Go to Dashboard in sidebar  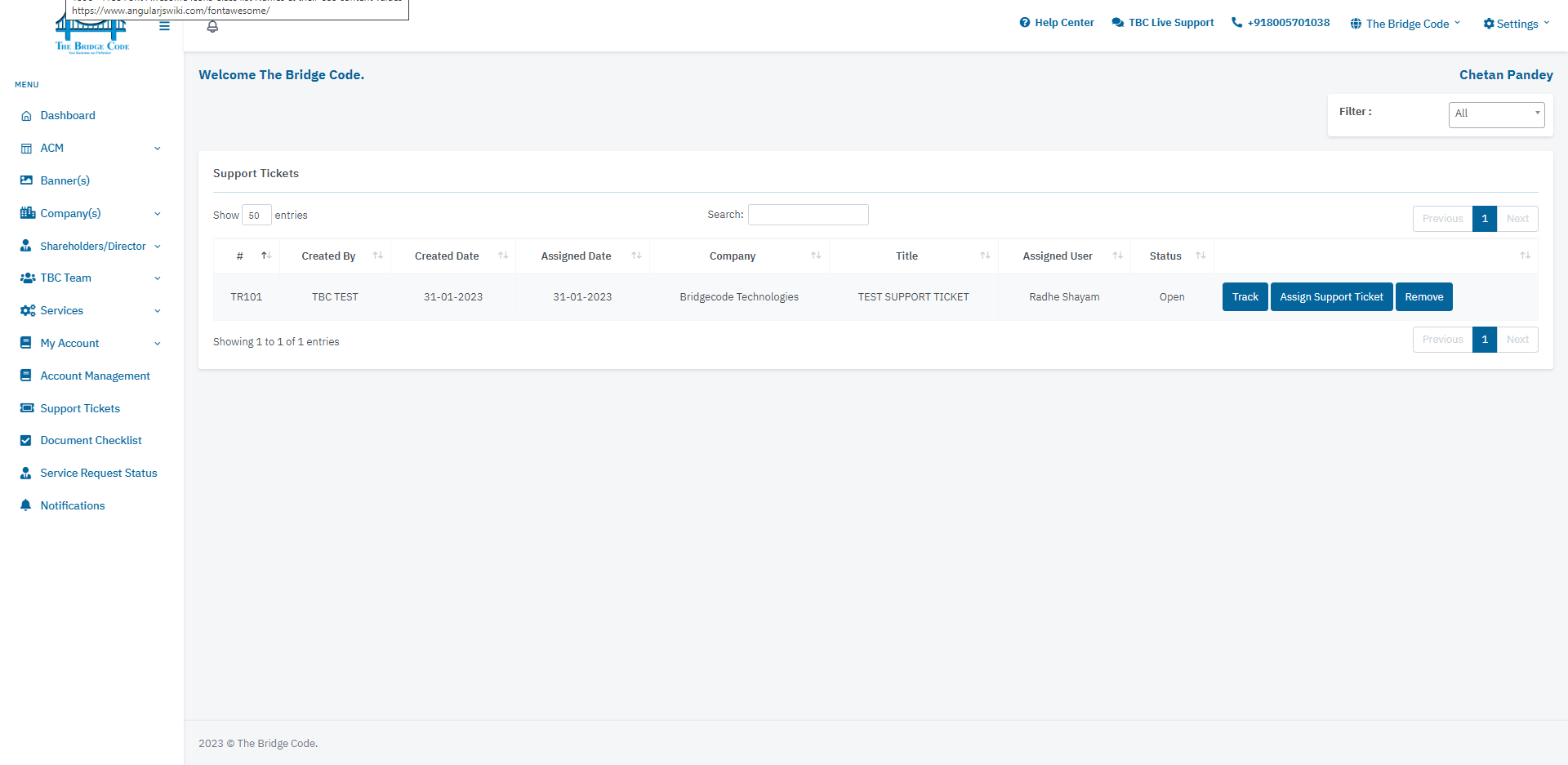coord(68,115)
